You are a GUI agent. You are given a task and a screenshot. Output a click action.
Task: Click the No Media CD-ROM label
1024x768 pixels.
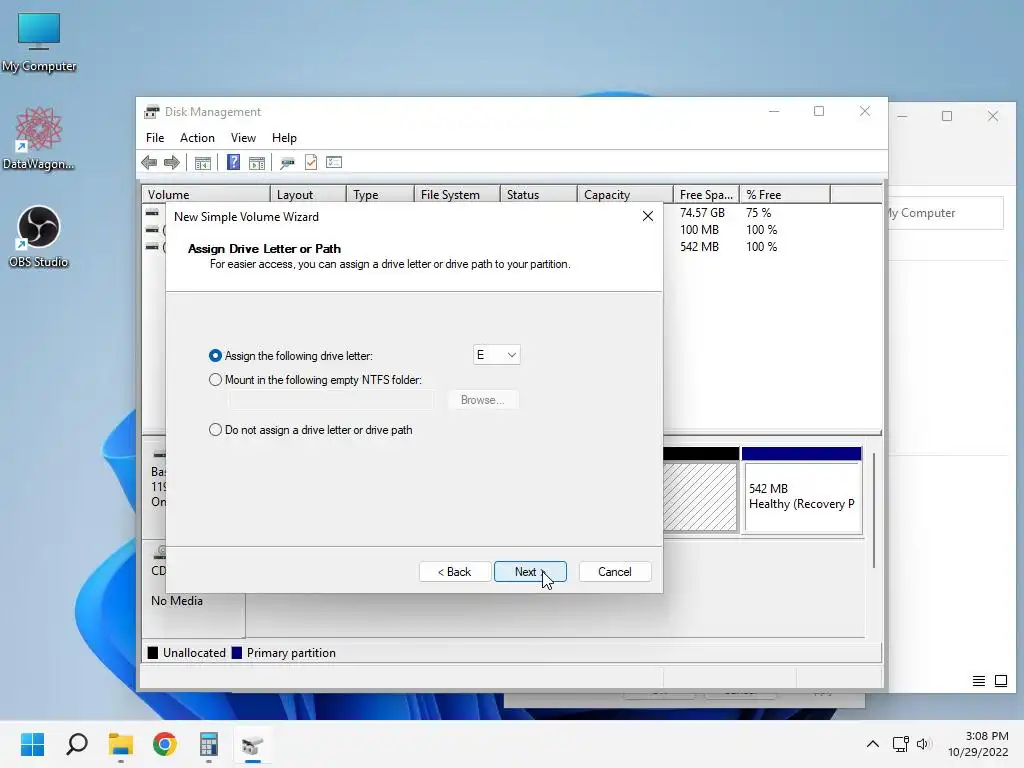176,601
